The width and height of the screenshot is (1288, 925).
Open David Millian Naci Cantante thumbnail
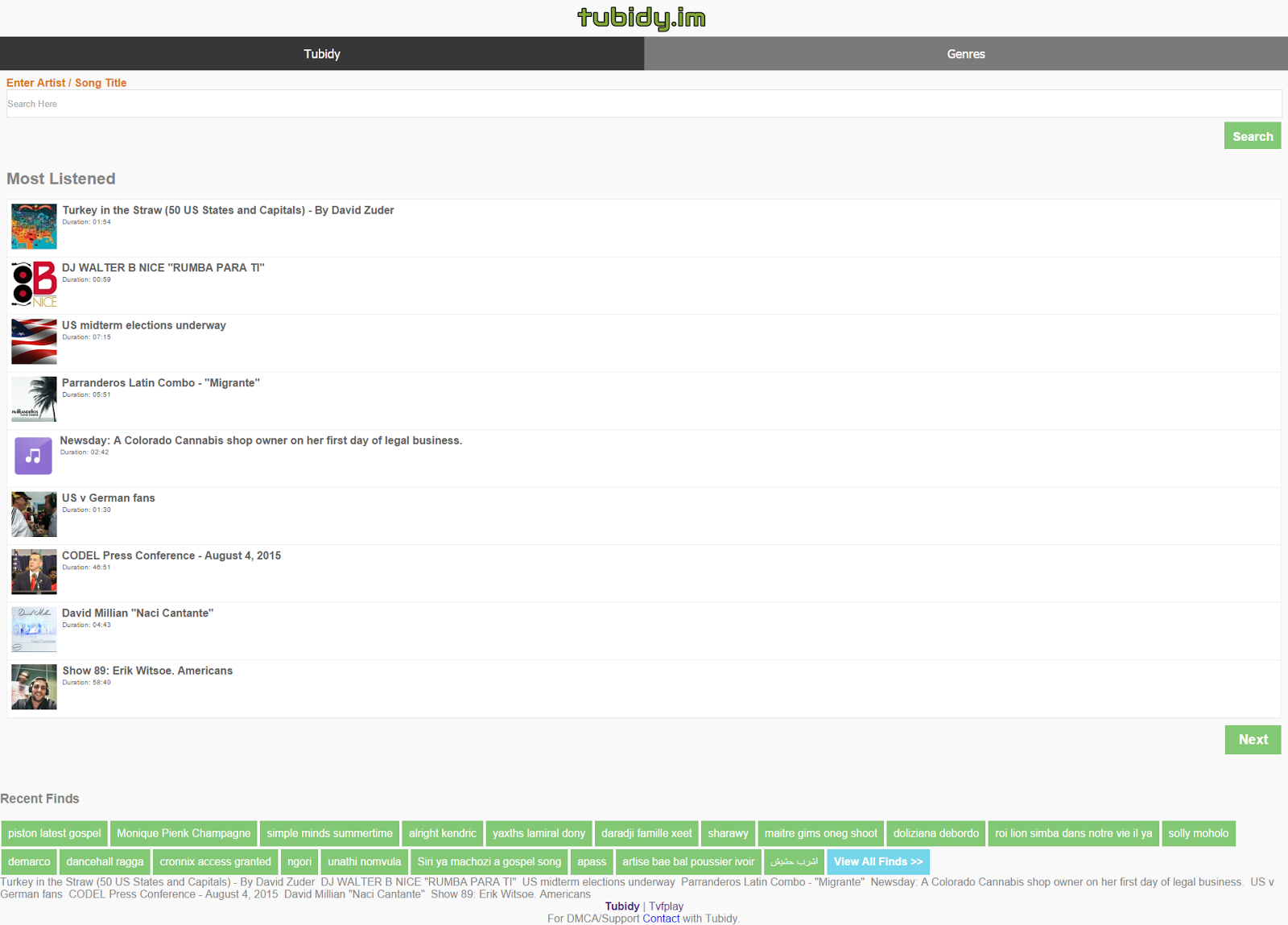(x=34, y=630)
